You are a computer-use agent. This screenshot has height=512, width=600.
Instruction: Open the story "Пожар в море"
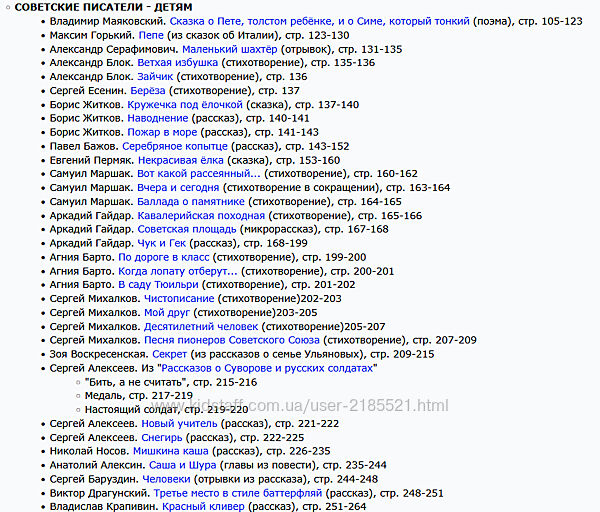point(162,132)
